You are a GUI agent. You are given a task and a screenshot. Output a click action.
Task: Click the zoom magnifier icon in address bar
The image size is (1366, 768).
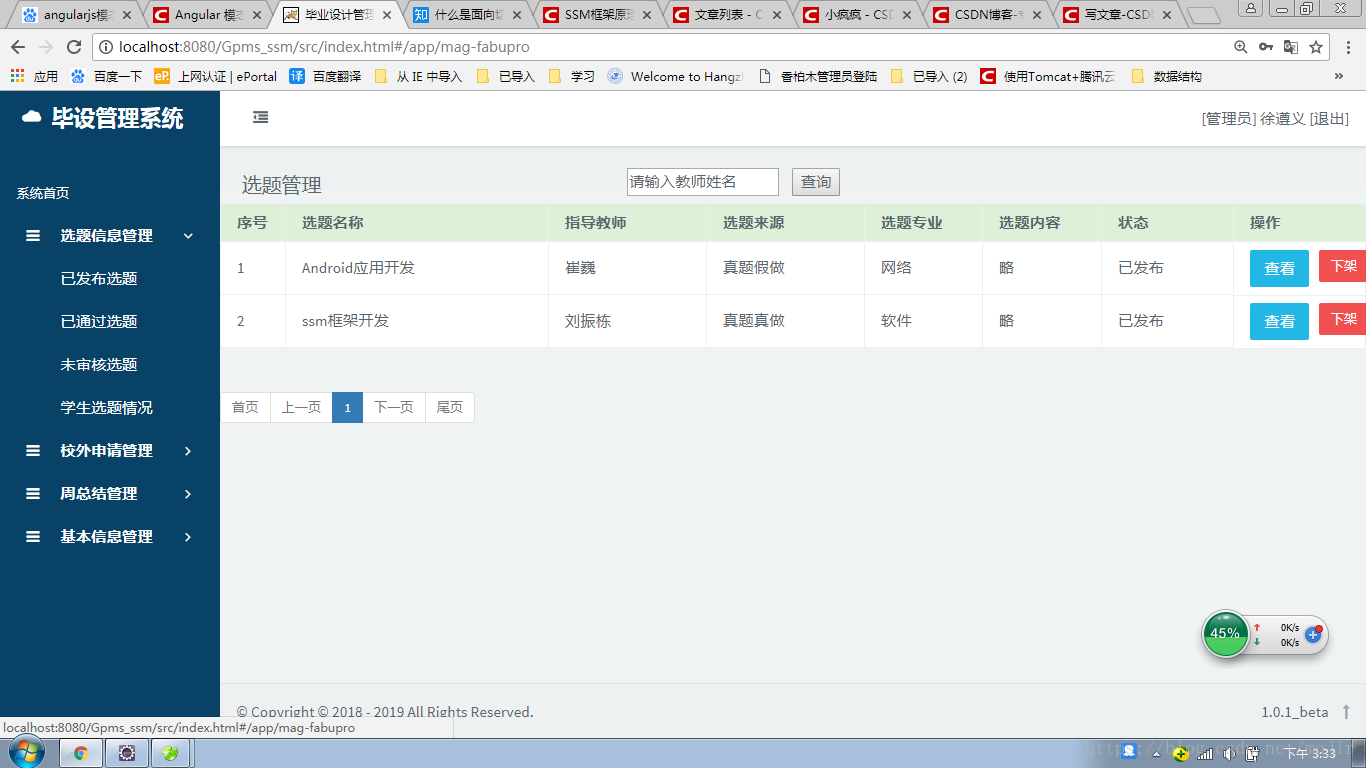coord(1241,47)
